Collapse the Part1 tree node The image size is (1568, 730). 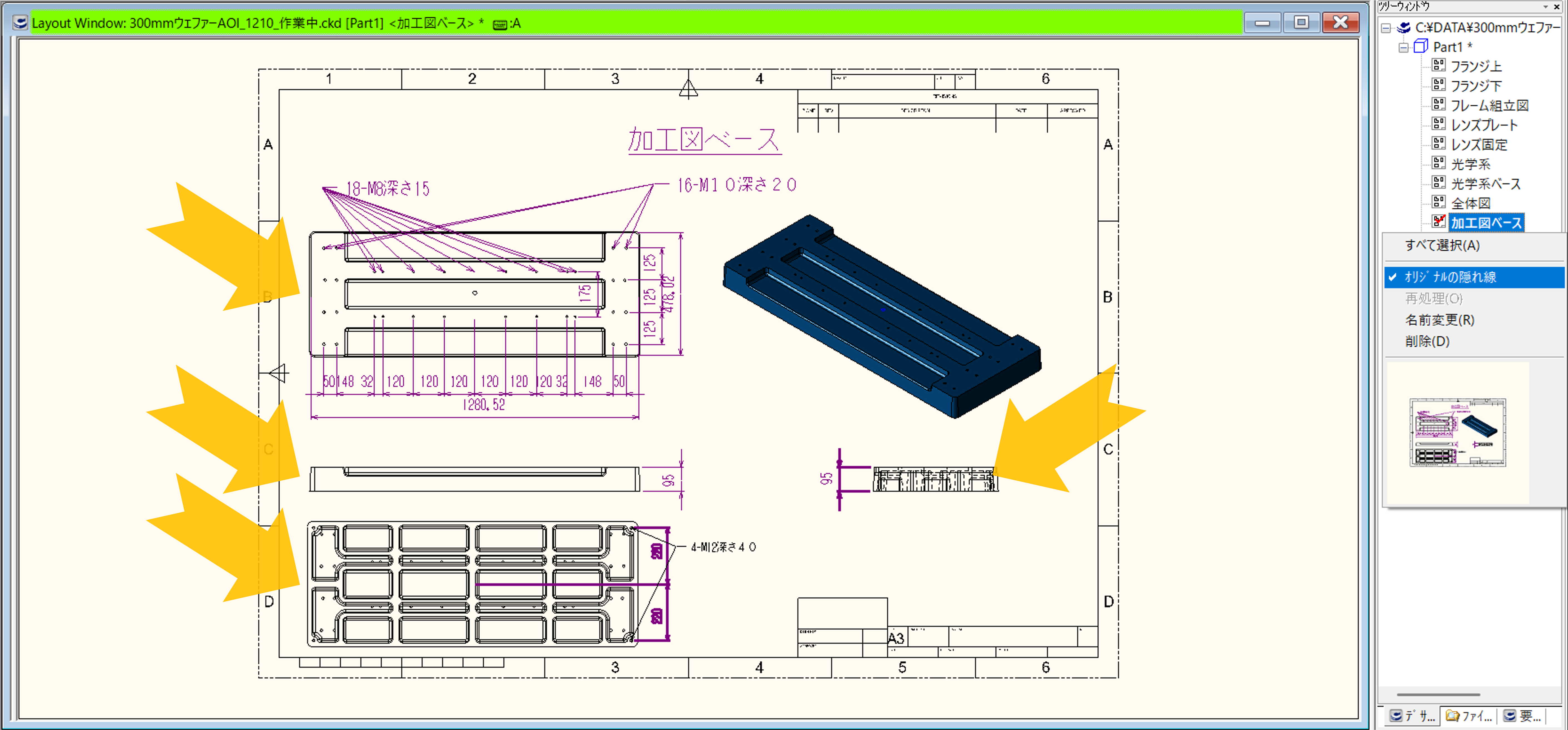(x=1403, y=48)
